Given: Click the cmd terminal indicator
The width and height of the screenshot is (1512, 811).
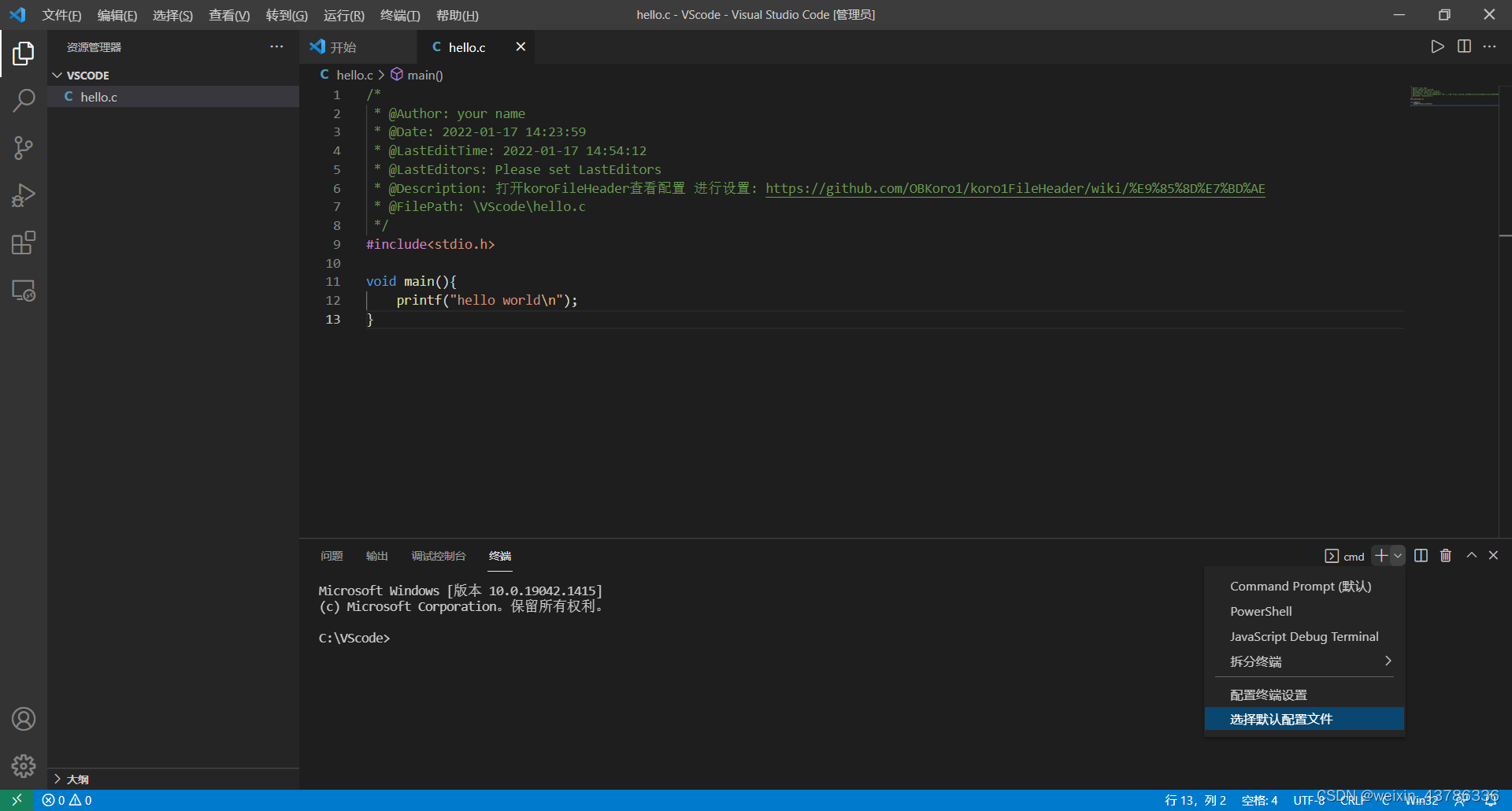Looking at the screenshot, I should 1344,556.
